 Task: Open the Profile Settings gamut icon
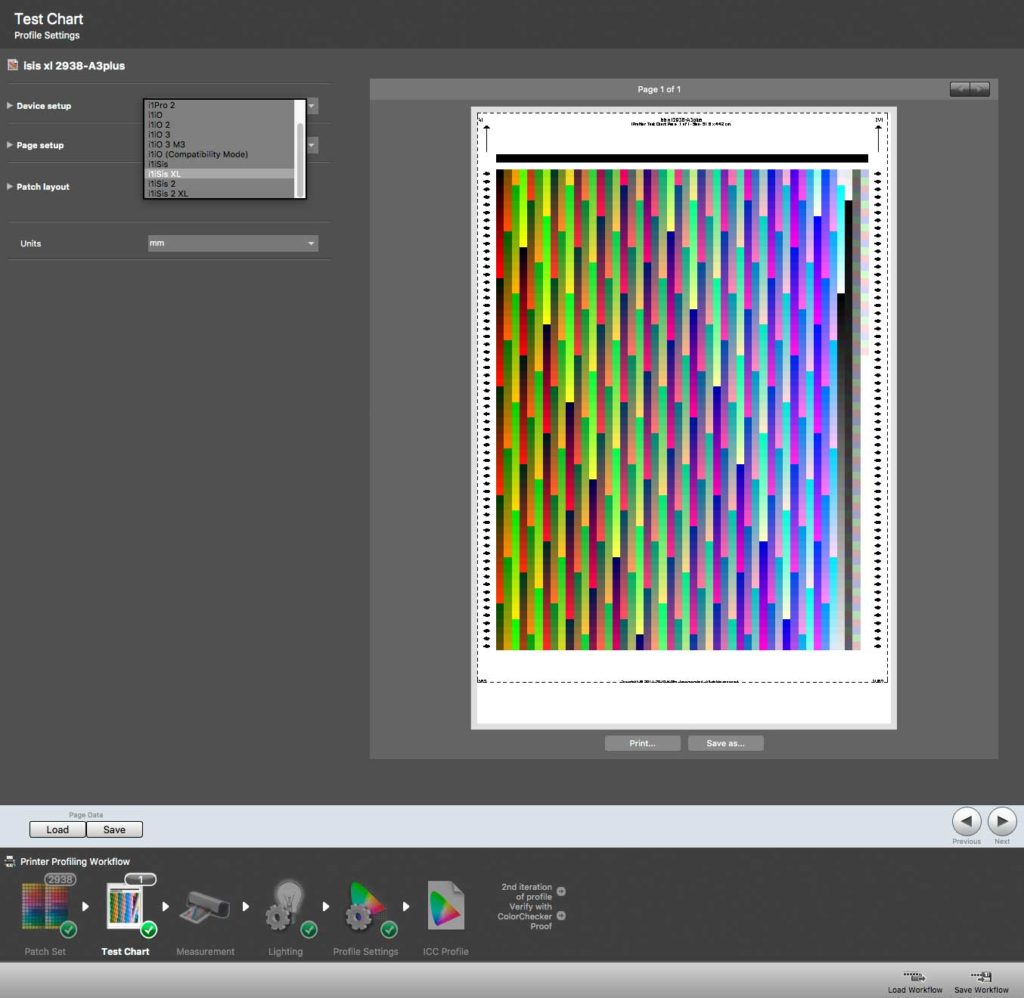point(367,906)
